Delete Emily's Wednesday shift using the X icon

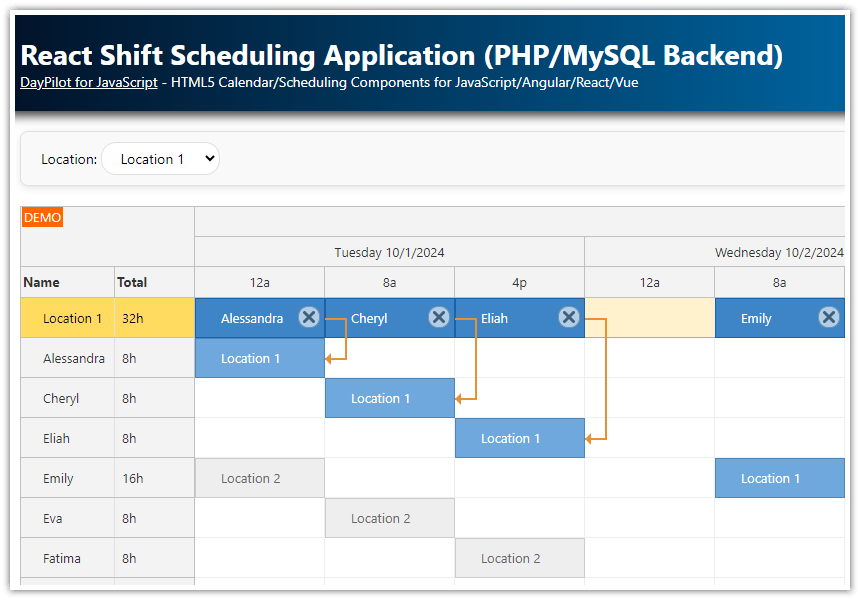(829, 317)
